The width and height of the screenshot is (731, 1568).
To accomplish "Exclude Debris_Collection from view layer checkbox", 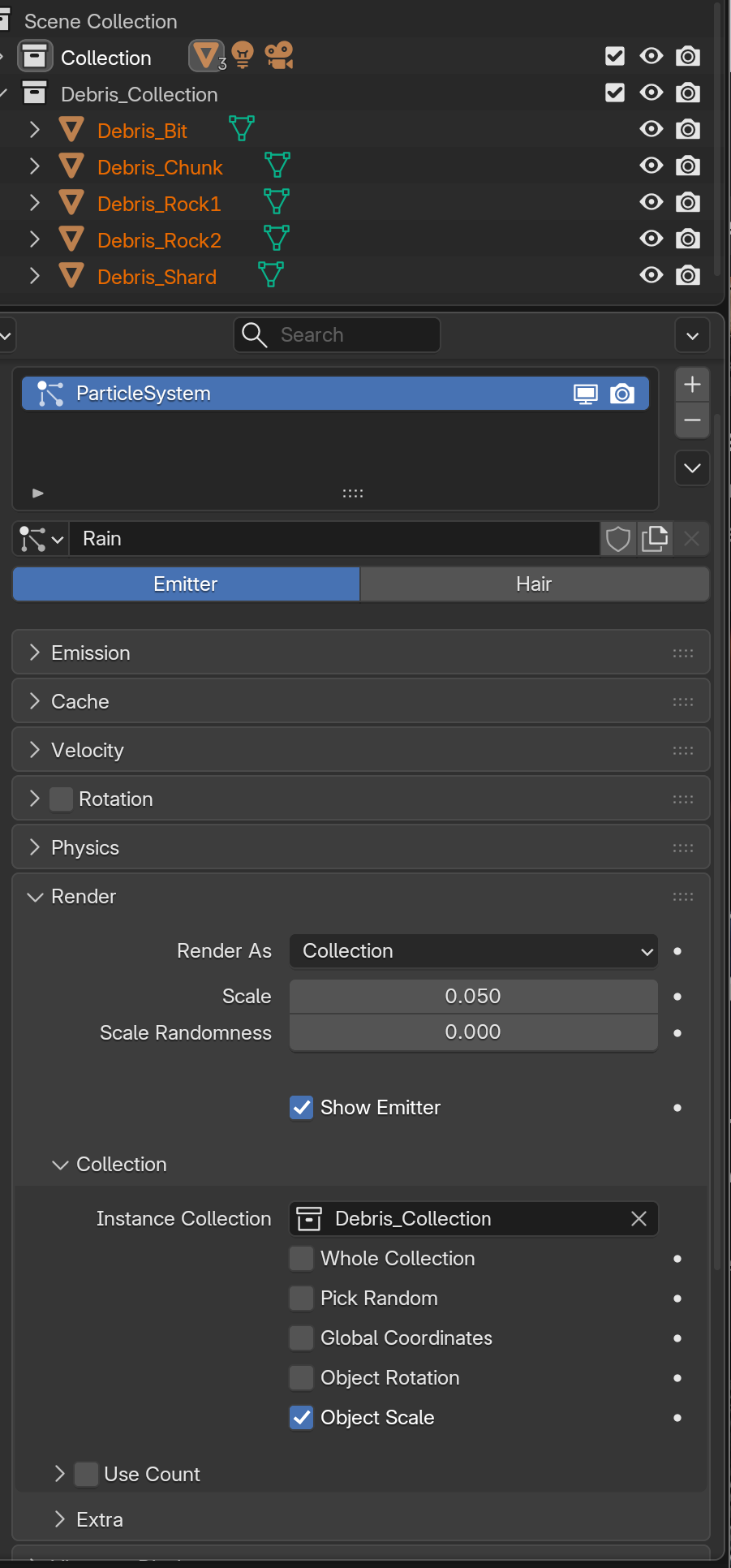I will [x=615, y=93].
